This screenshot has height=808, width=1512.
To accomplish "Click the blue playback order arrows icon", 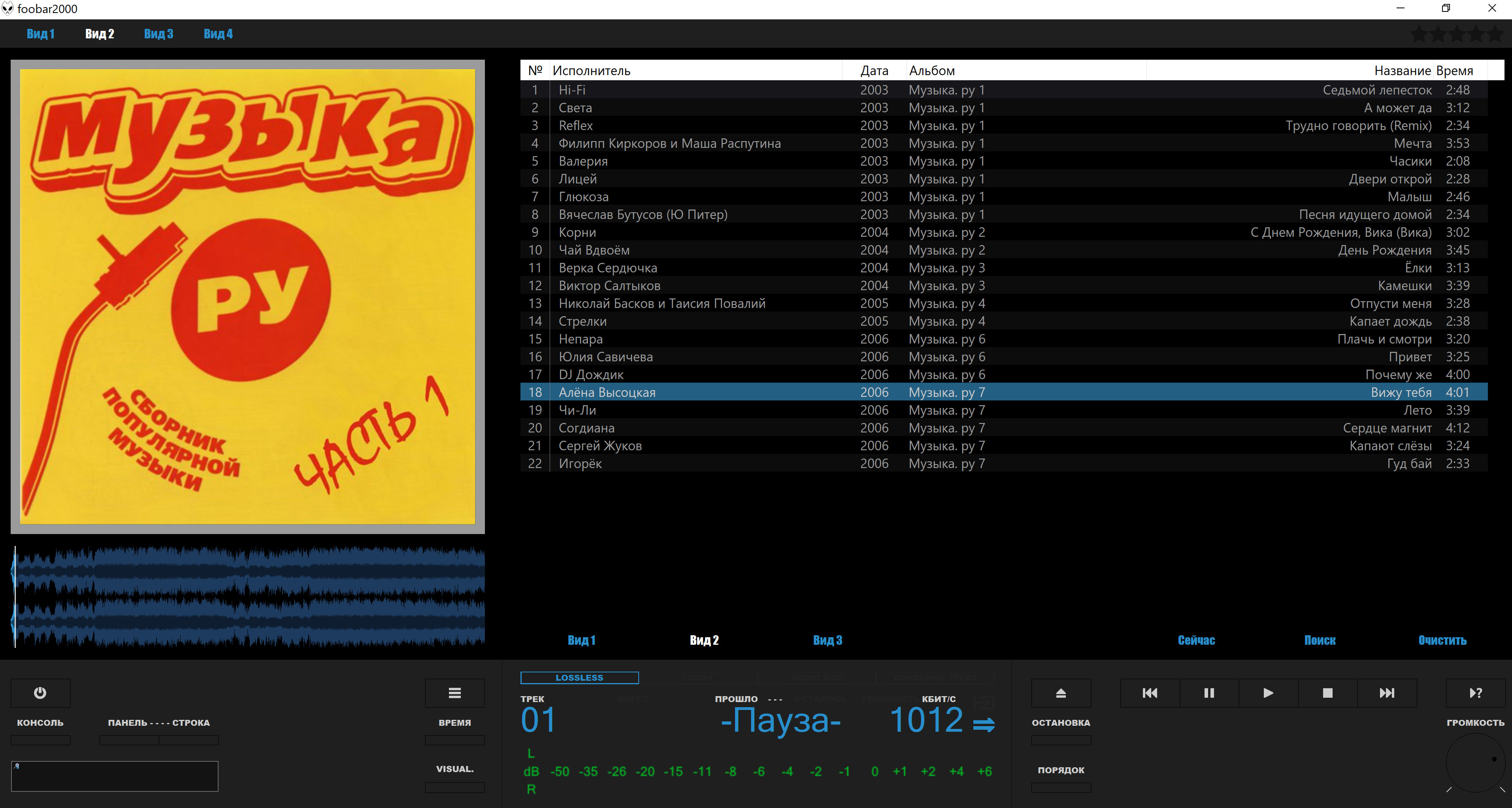I will tap(984, 725).
